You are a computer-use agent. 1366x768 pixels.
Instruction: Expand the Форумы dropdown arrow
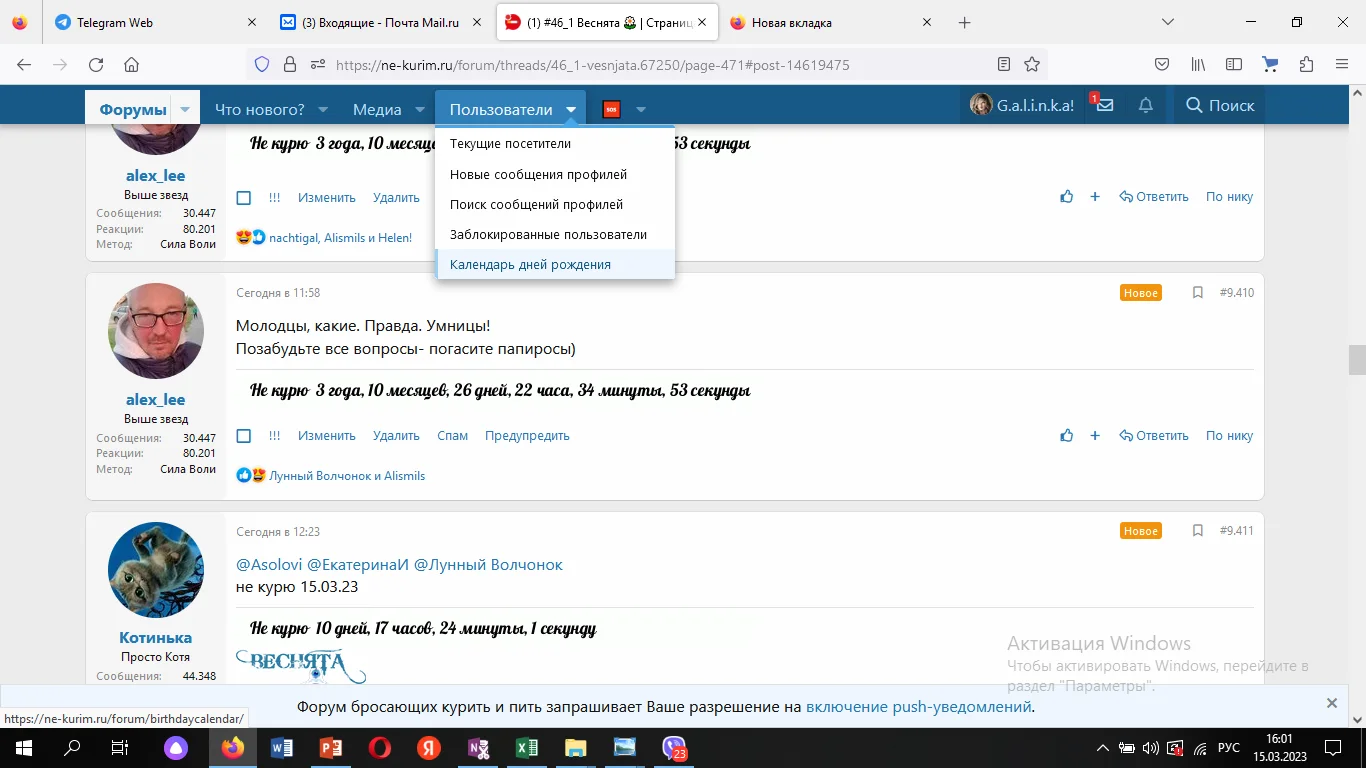click(x=185, y=109)
